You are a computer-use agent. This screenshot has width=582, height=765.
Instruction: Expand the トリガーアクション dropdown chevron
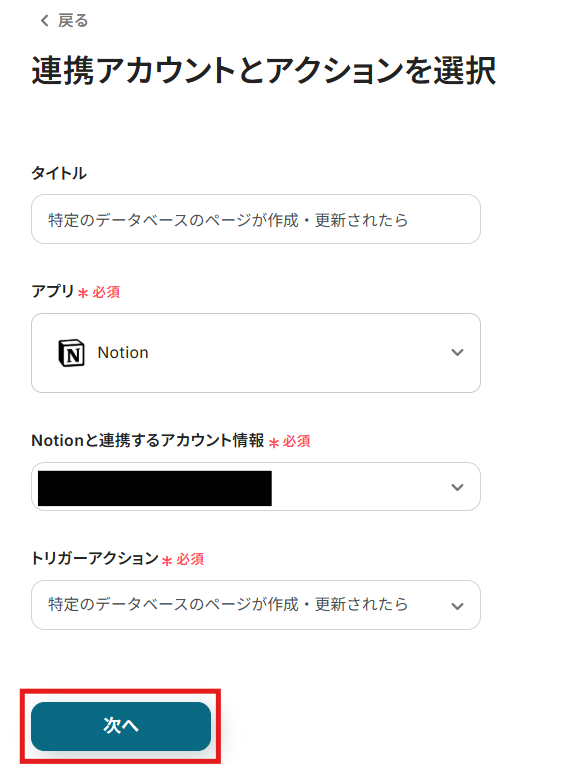pyautogui.click(x=457, y=606)
